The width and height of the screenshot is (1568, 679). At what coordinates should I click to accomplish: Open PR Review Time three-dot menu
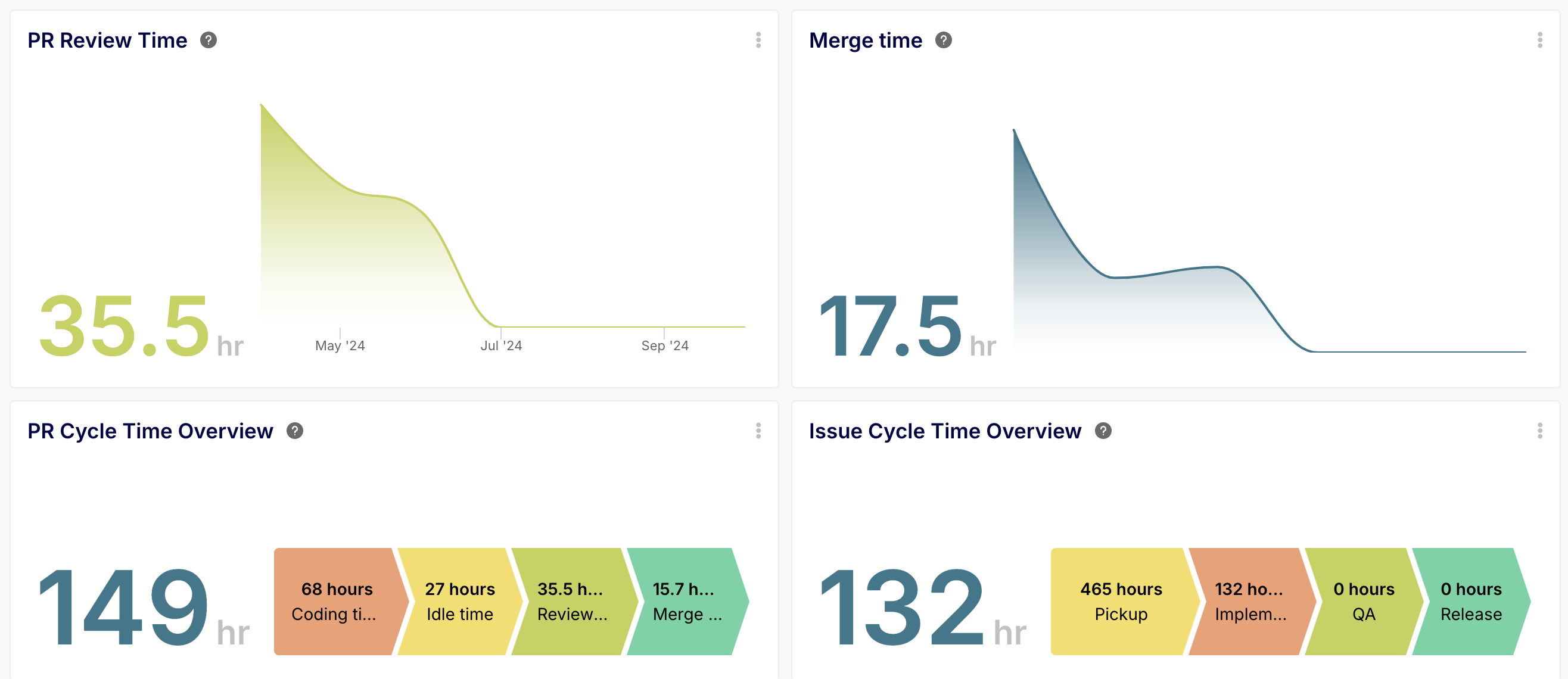[758, 40]
